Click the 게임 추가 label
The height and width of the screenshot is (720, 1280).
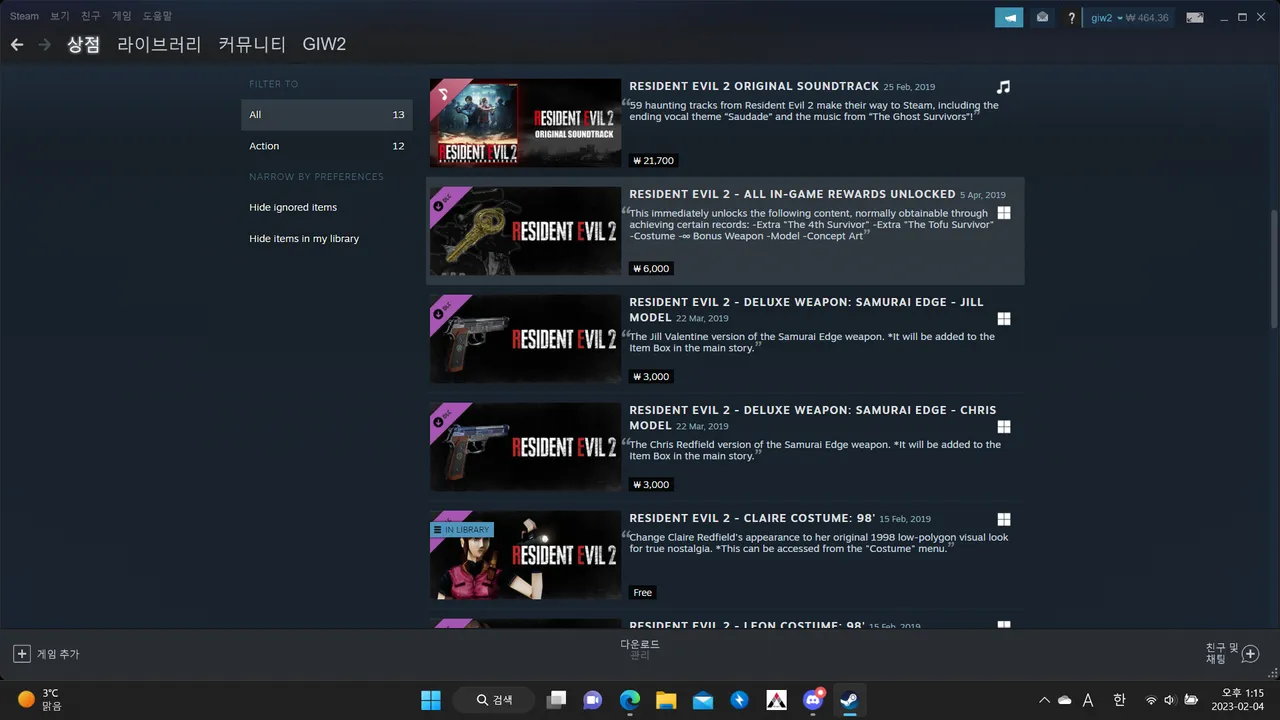tap(58, 654)
